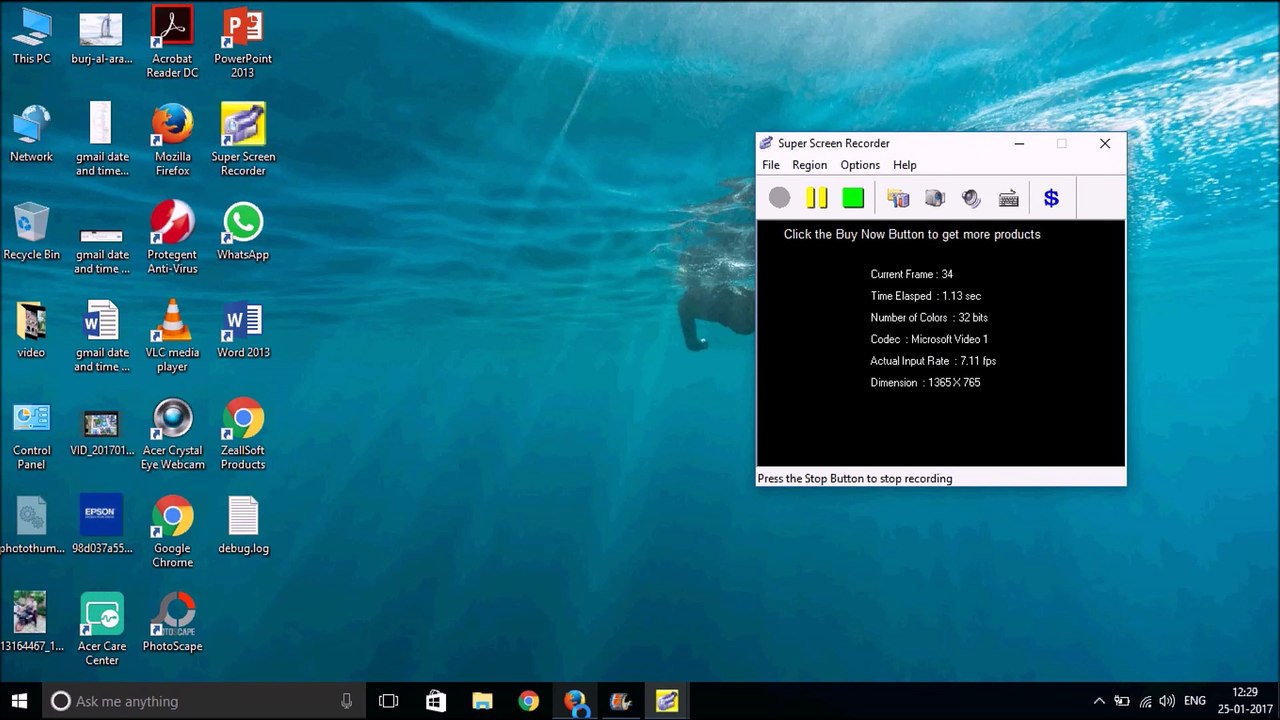This screenshot has width=1280, height=720.
Task: Open the ENG language selector in taskbar
Action: tap(1194, 701)
